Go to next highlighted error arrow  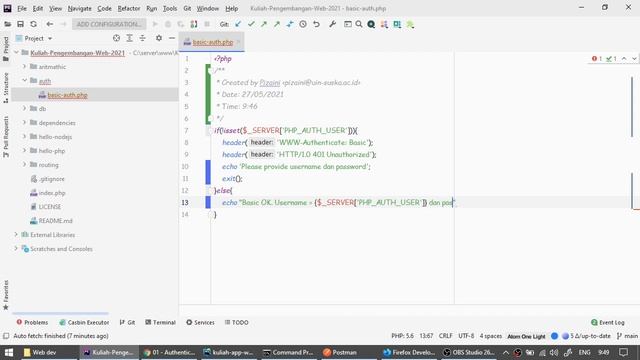[634, 59]
